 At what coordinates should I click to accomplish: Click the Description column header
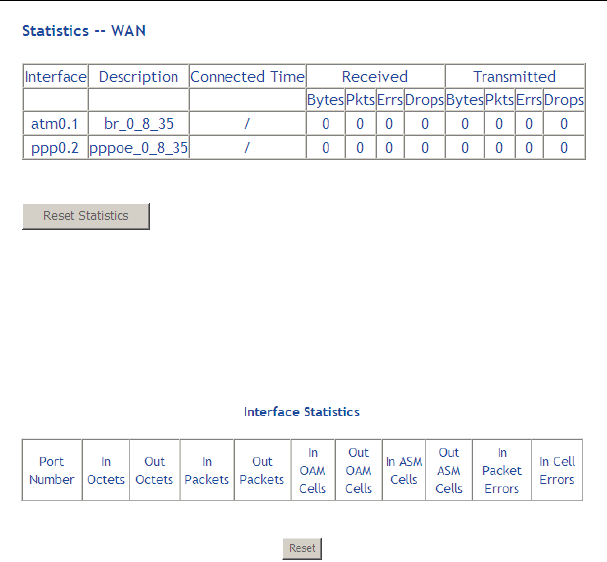click(139, 77)
